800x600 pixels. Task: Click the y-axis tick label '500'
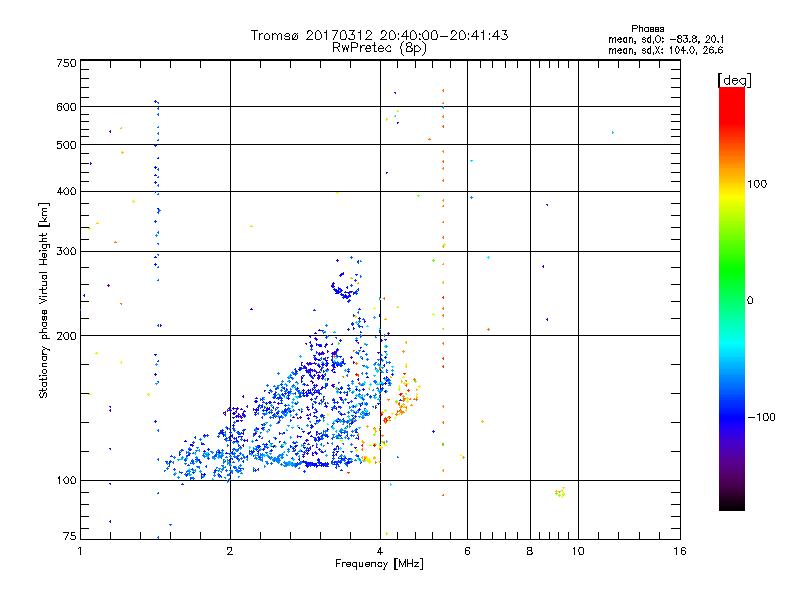tap(66, 145)
